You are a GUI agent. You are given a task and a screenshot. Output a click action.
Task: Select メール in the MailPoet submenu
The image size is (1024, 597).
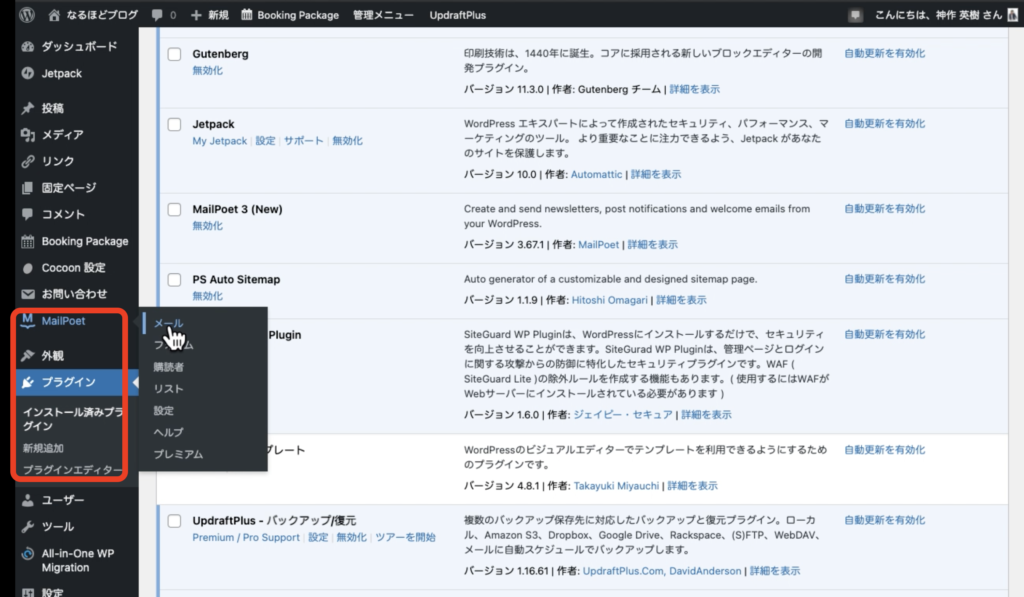168,323
